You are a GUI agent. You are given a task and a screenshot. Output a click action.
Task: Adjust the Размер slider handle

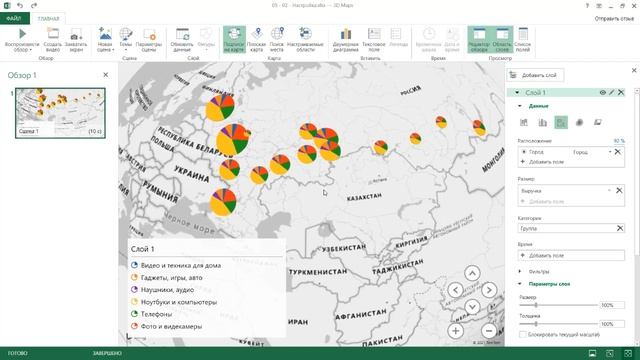(x=536, y=305)
